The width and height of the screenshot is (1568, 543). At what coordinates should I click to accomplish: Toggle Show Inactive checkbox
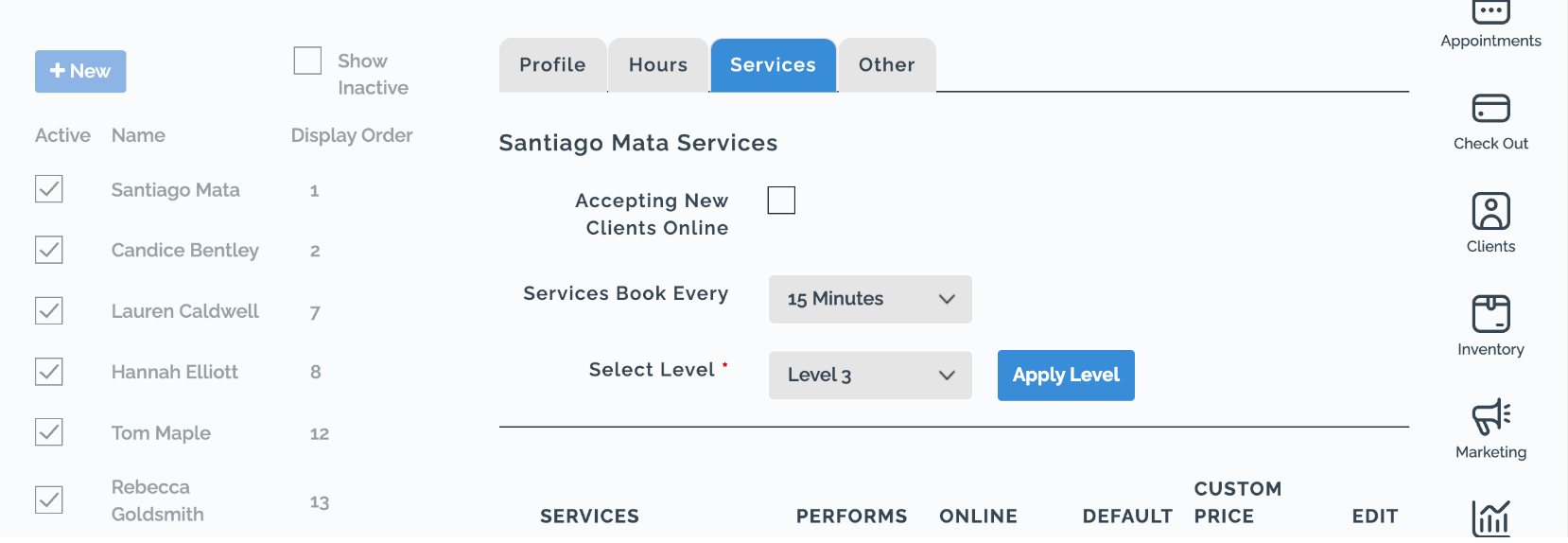(307, 61)
